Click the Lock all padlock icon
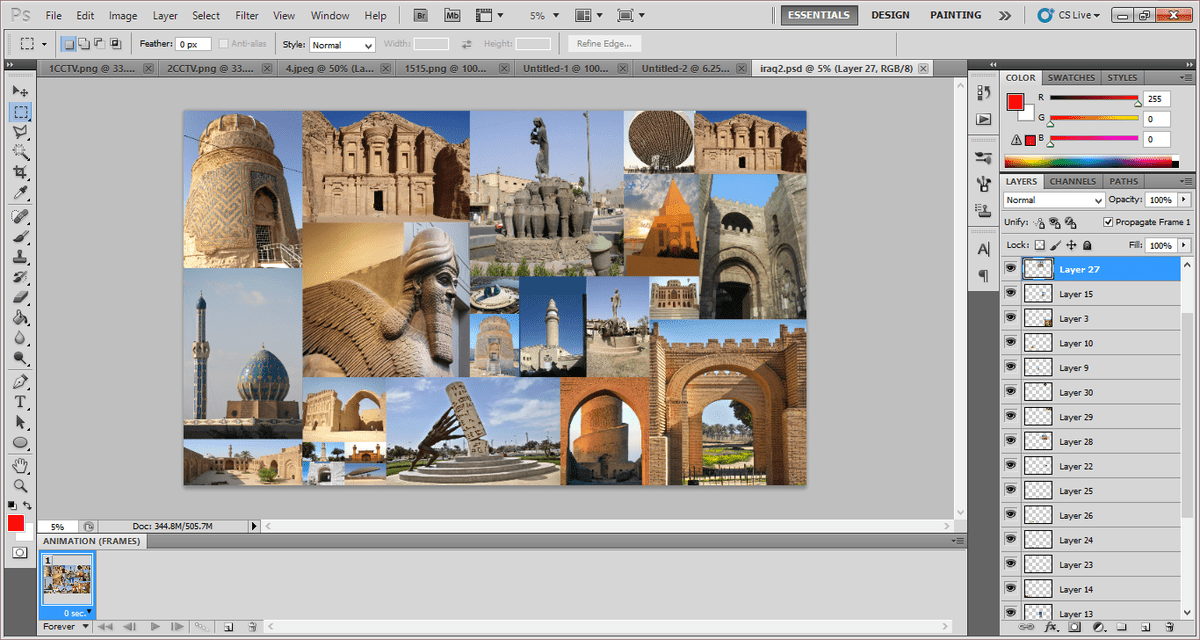Screen dimensions: 1200x640 click(1087, 245)
